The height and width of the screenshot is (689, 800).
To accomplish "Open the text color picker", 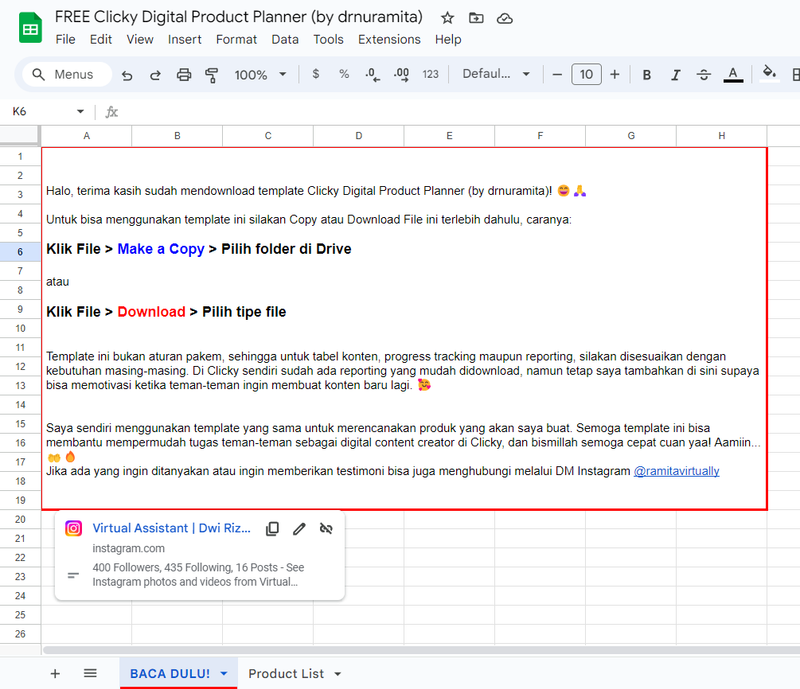I will click(733, 75).
